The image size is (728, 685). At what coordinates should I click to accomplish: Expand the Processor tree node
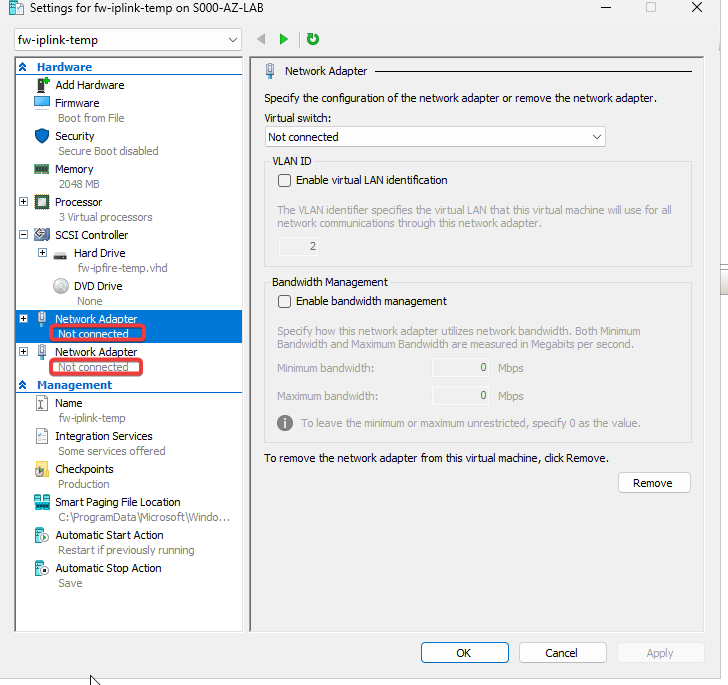click(24, 202)
